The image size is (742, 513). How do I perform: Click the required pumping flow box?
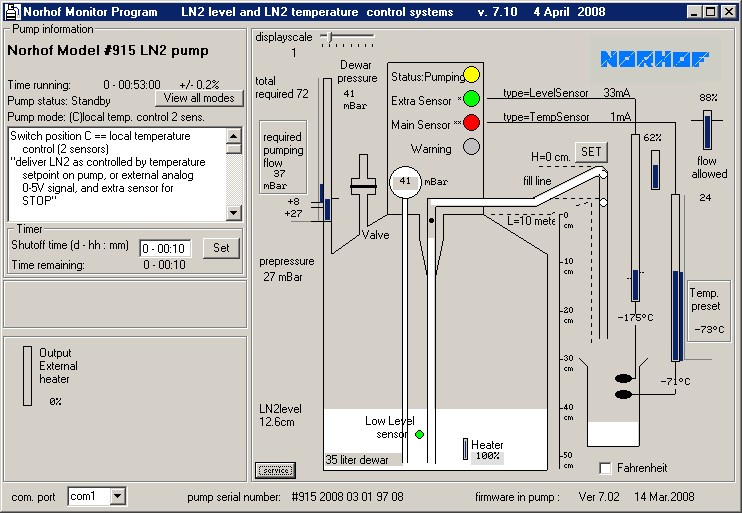tap(283, 157)
